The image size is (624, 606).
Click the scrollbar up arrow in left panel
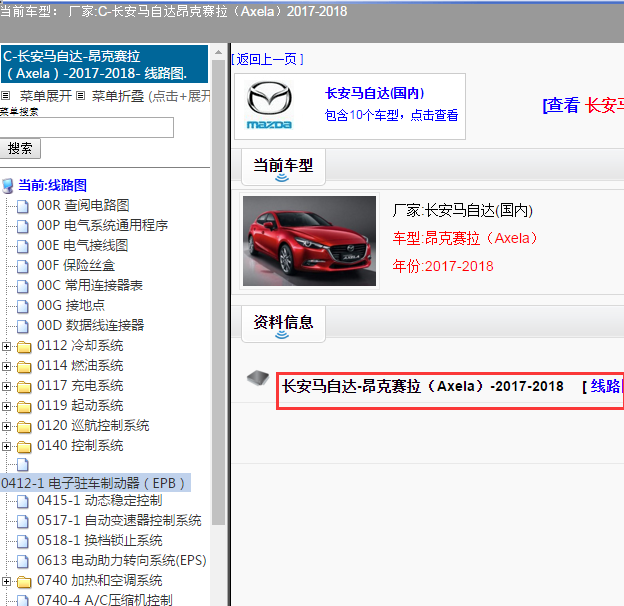pyautogui.click(x=218, y=52)
